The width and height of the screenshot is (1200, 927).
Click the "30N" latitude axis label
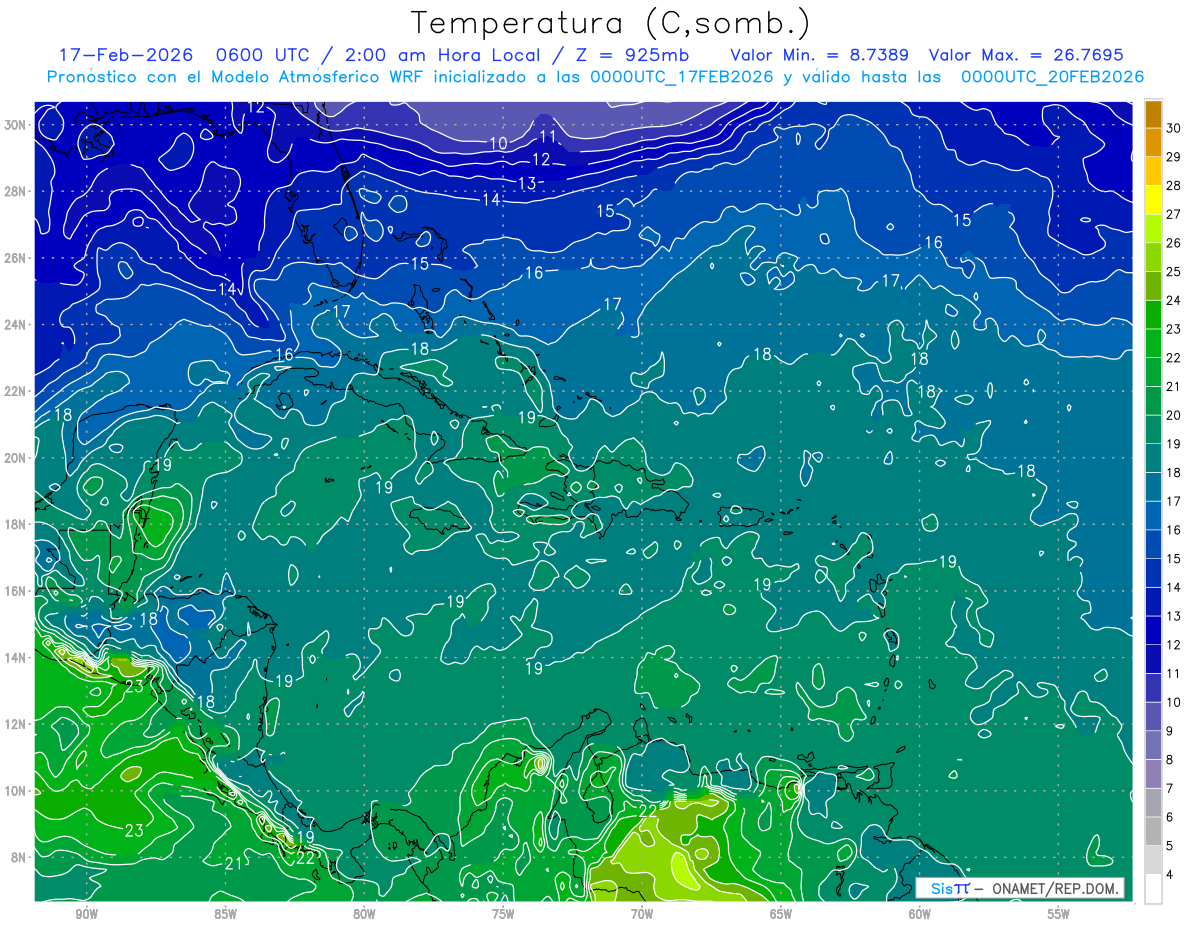17,124
